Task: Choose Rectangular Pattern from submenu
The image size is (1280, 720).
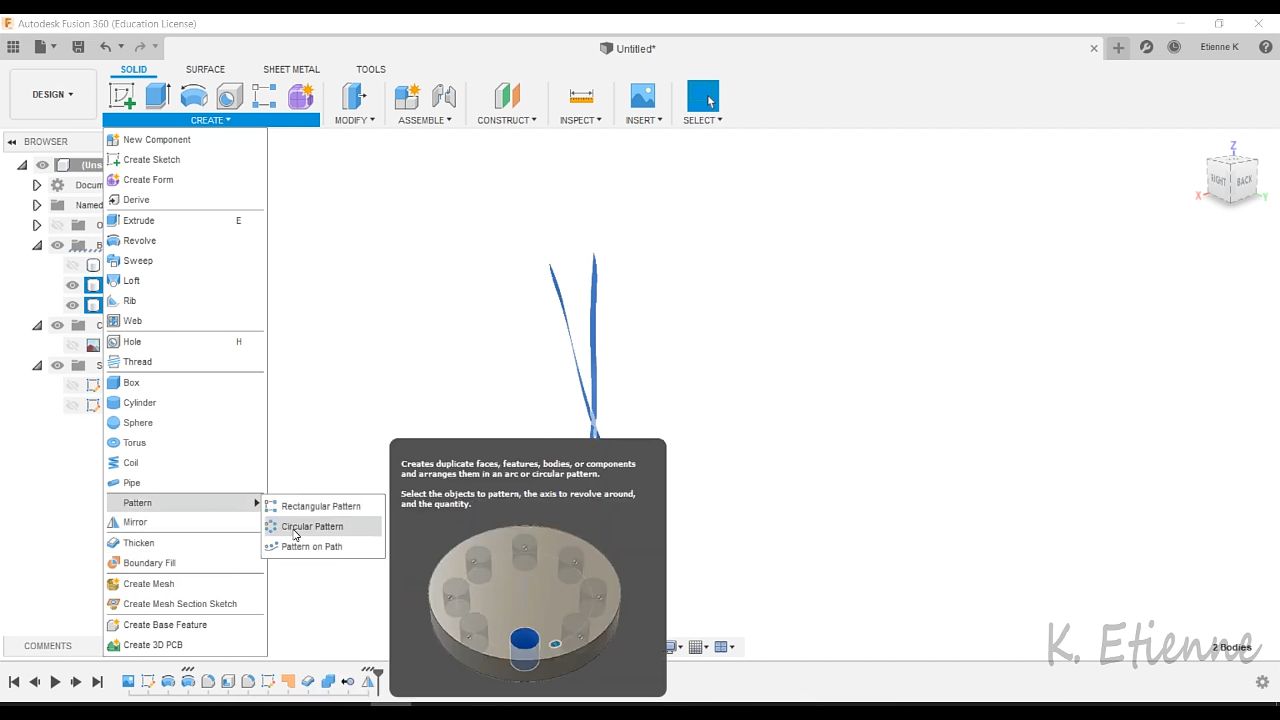Action: point(322,506)
